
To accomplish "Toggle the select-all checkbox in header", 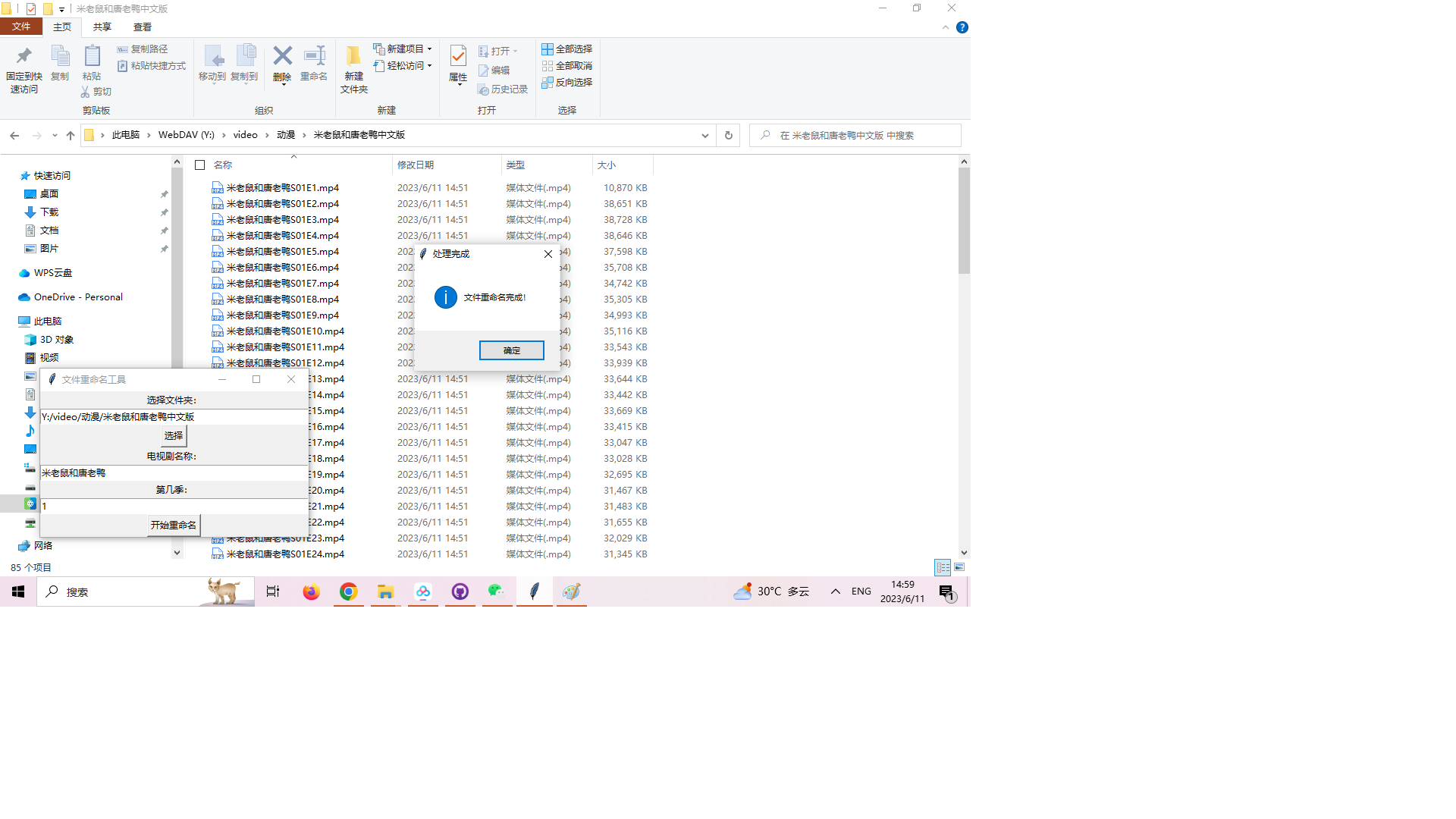I will tap(200, 165).
